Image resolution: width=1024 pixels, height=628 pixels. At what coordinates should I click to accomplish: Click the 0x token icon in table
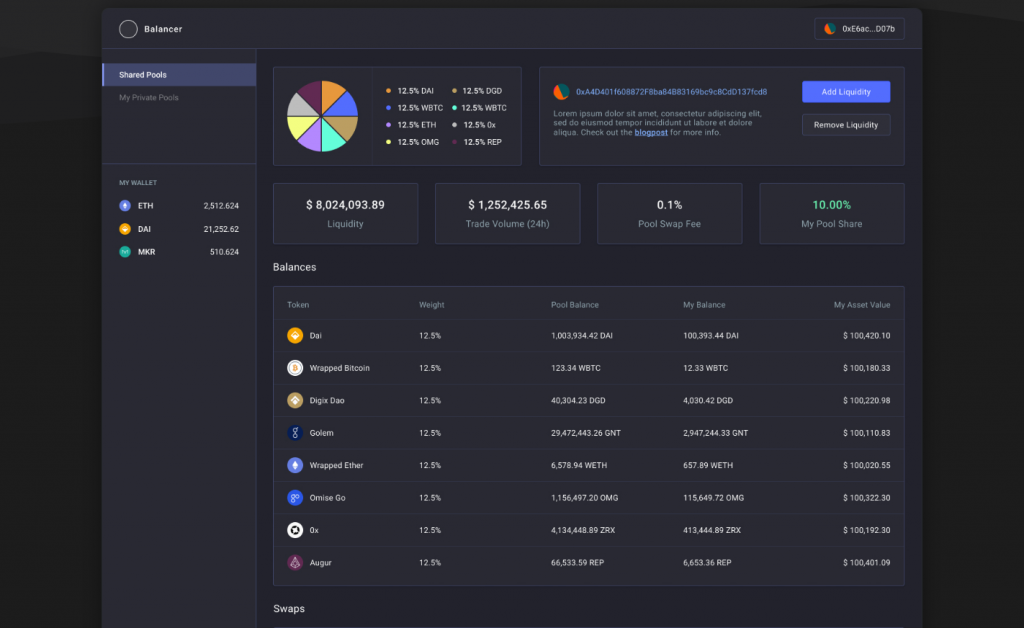click(295, 530)
